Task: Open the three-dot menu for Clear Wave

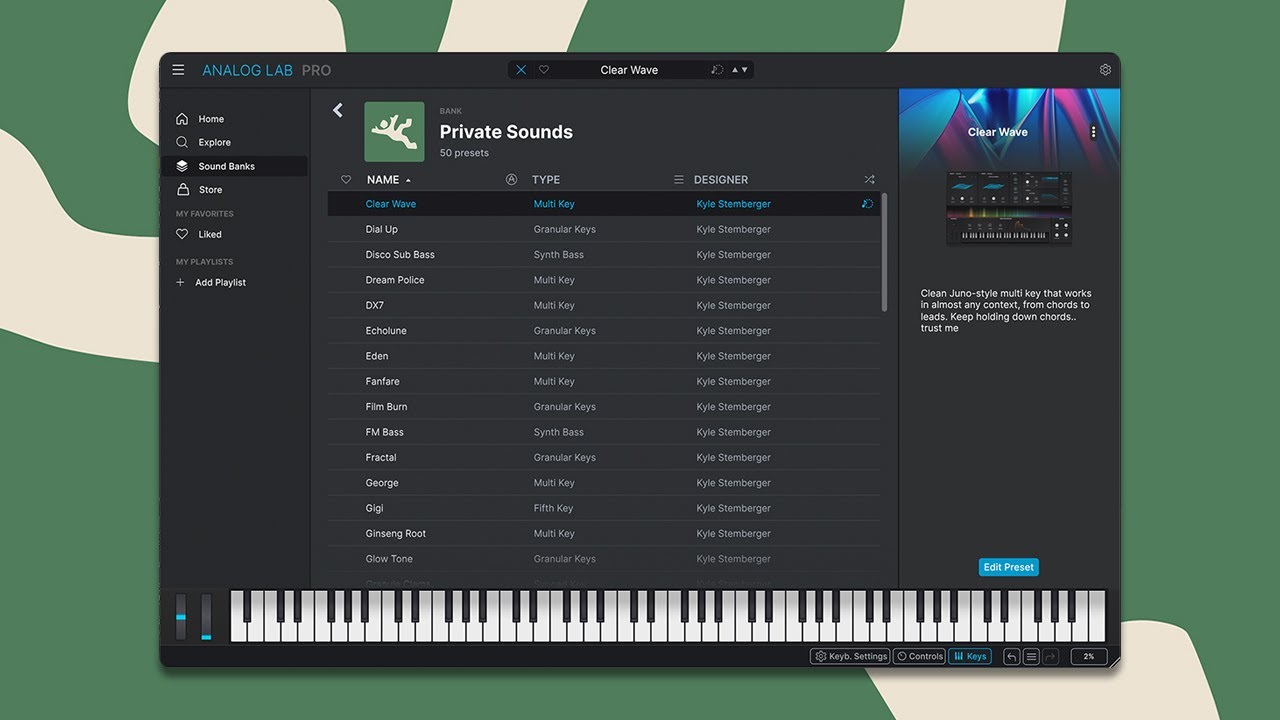Action: 1094,132
